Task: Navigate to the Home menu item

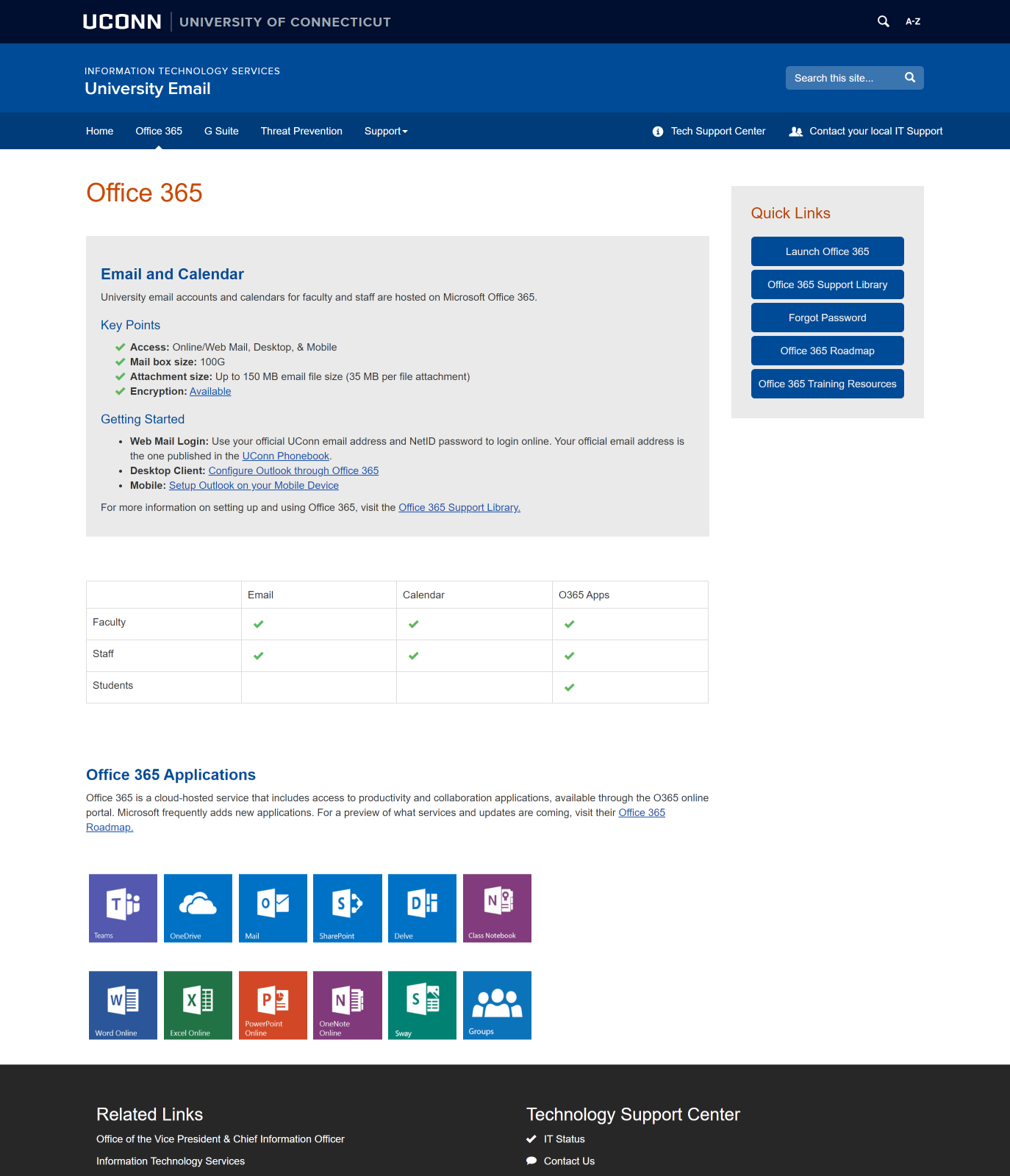Action: tap(99, 131)
